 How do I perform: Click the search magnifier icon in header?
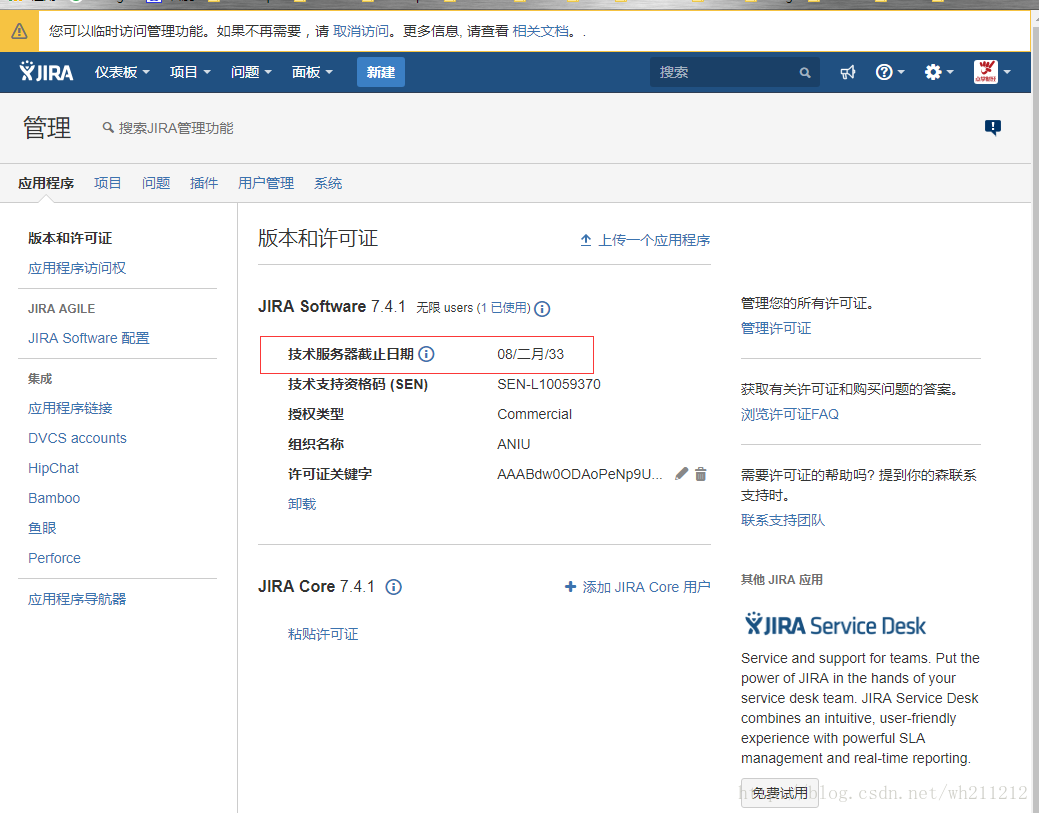tap(805, 73)
